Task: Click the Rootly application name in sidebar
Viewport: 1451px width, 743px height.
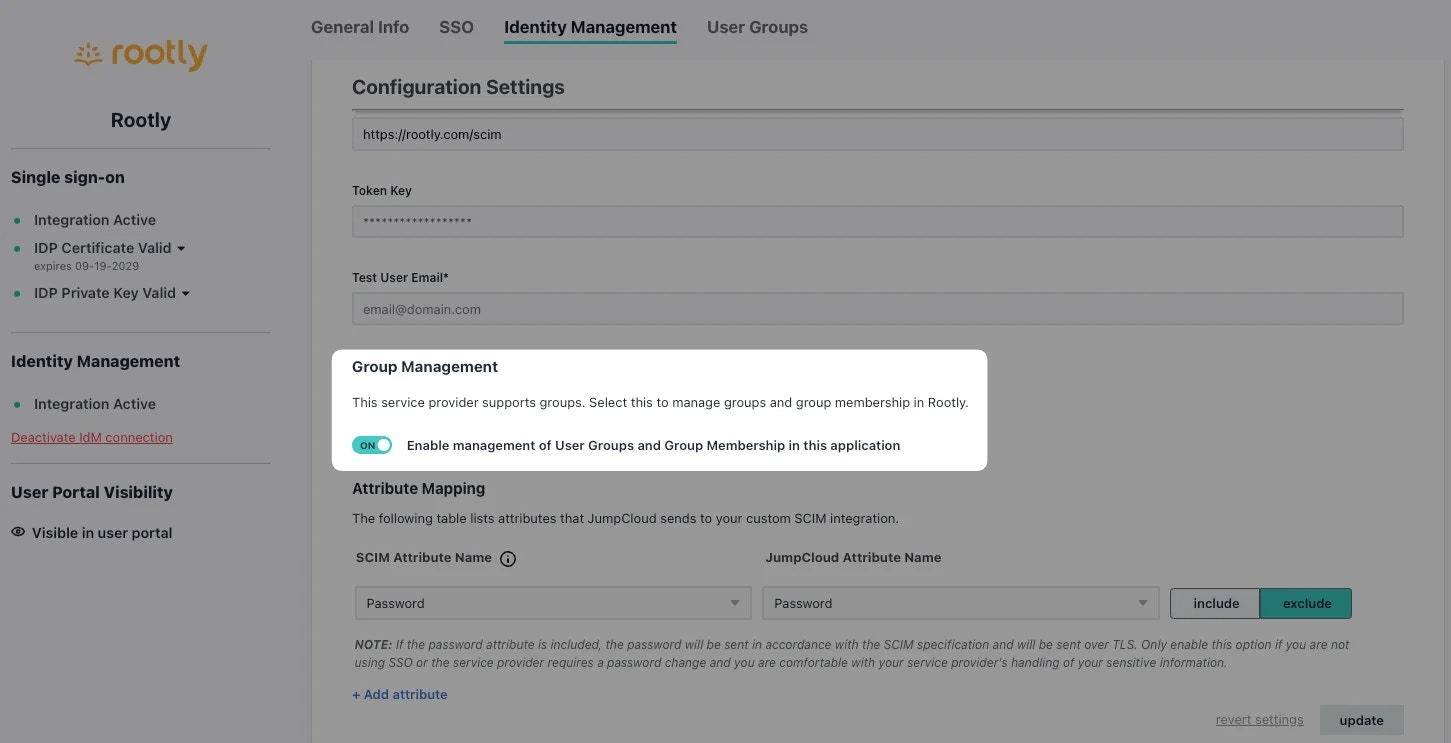Action: tap(140, 120)
